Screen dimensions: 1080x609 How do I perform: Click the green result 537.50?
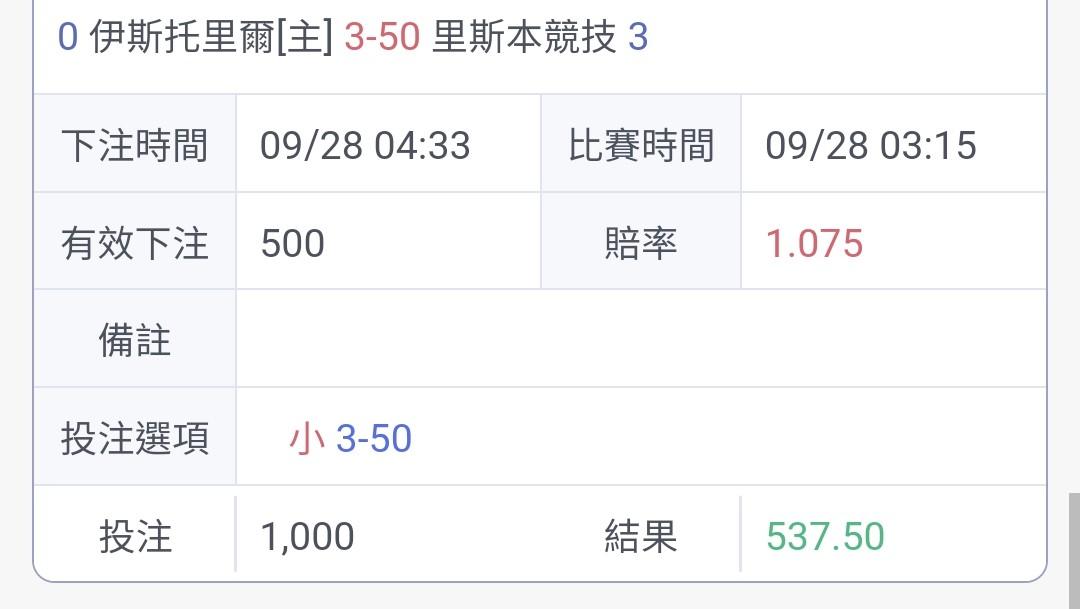[x=825, y=536]
